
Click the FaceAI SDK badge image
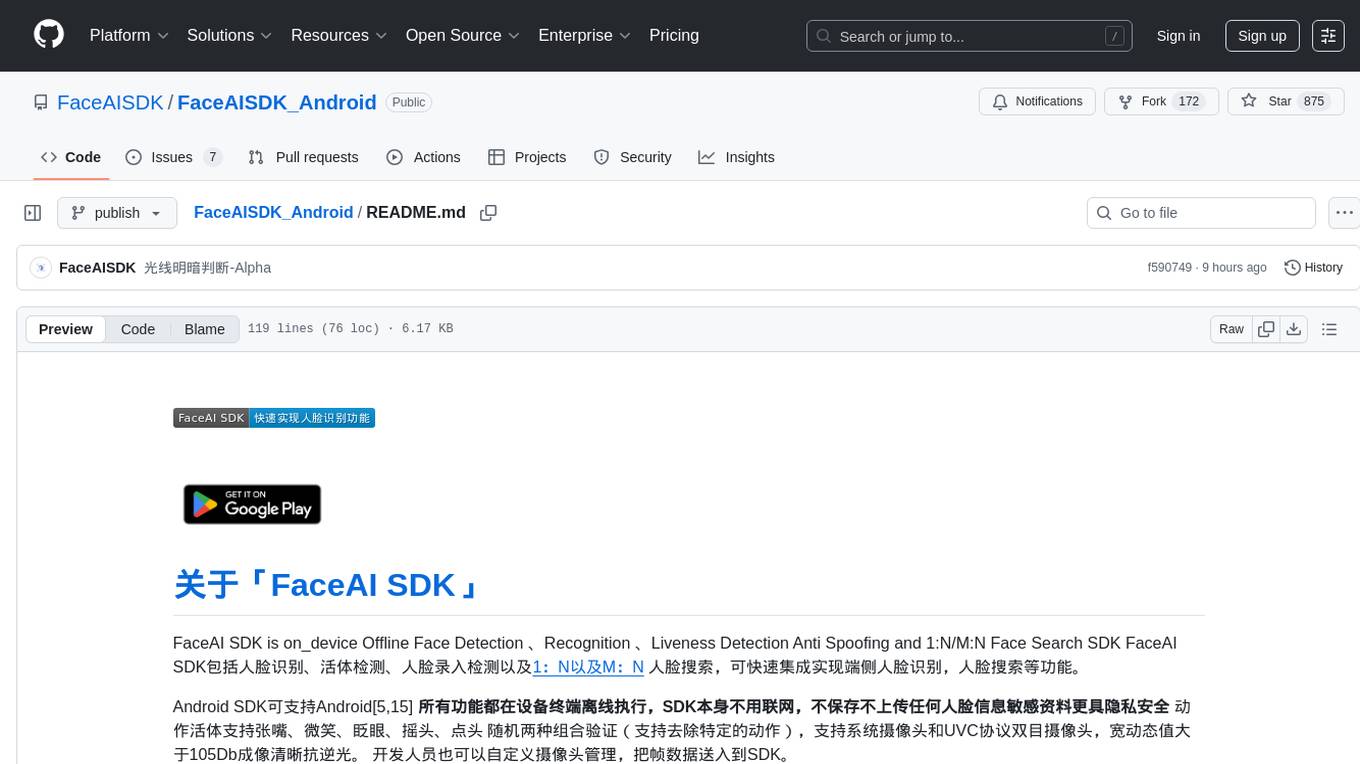coord(274,418)
